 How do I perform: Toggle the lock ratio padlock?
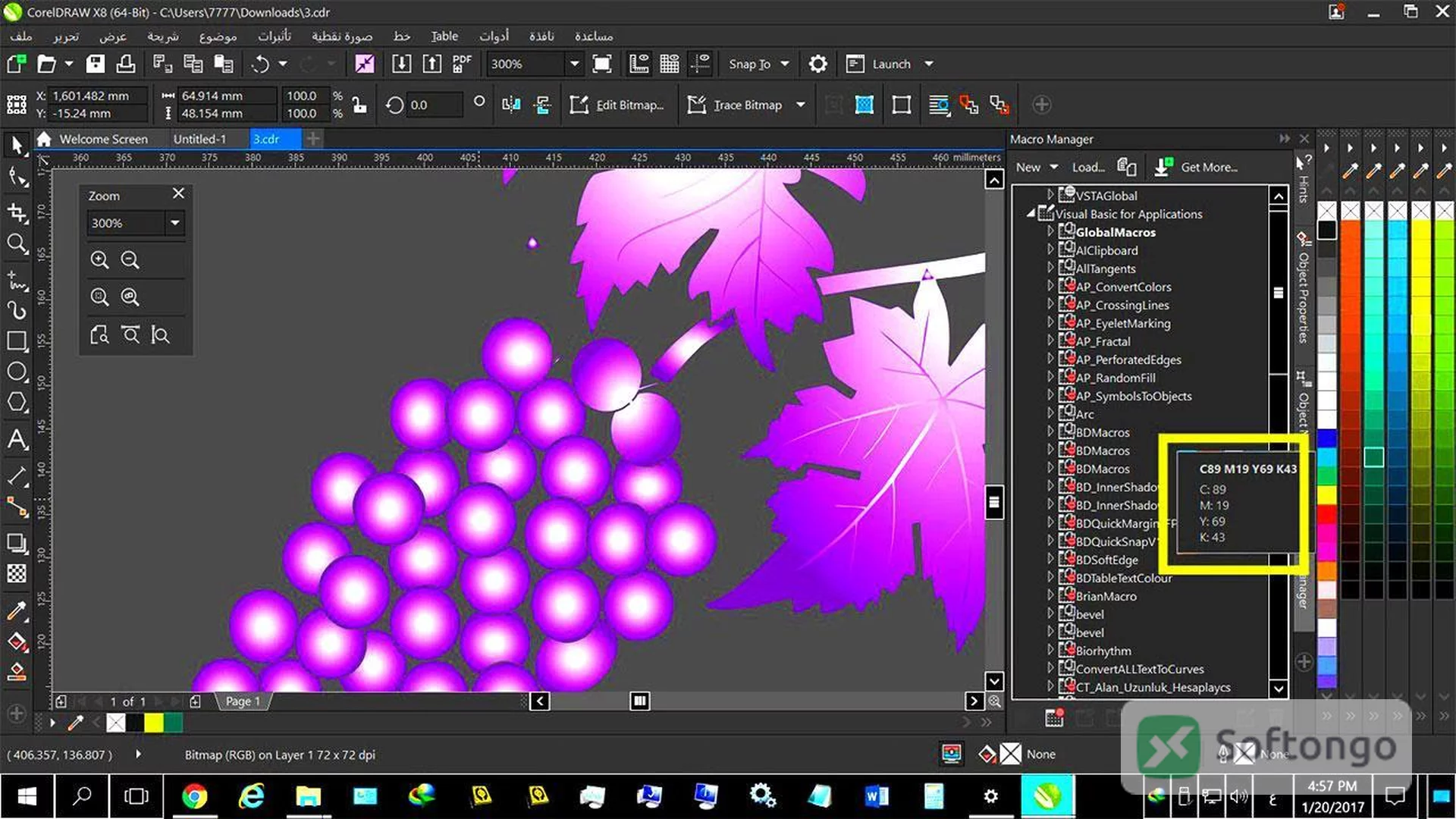(359, 105)
